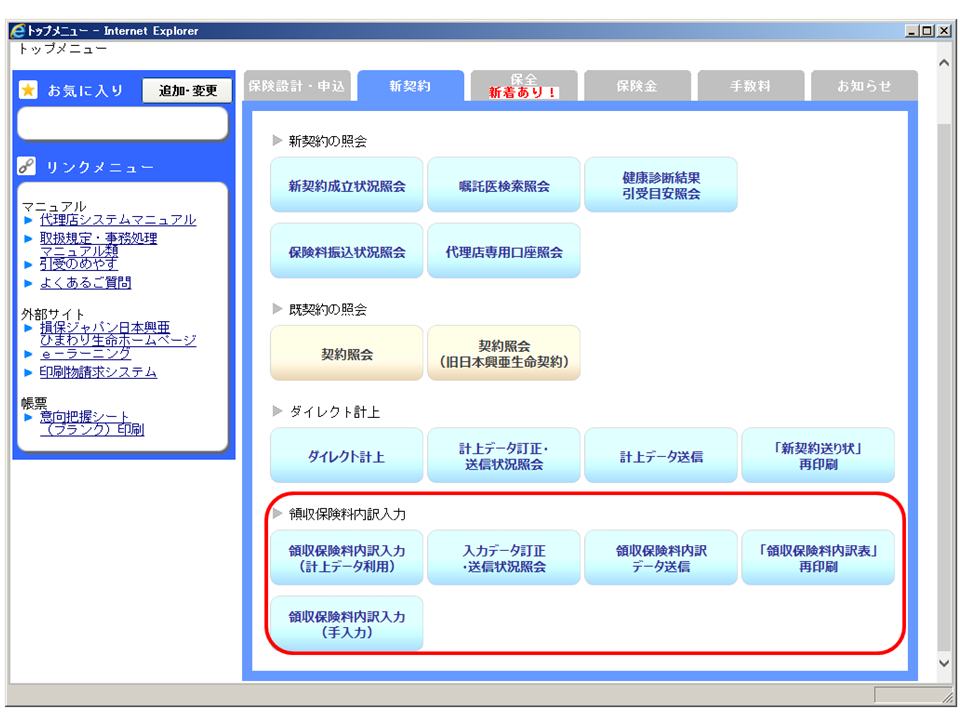Viewport: 960px width, 720px height.
Task: Click the link icon beside リンクメニュー
Action: tap(27, 167)
